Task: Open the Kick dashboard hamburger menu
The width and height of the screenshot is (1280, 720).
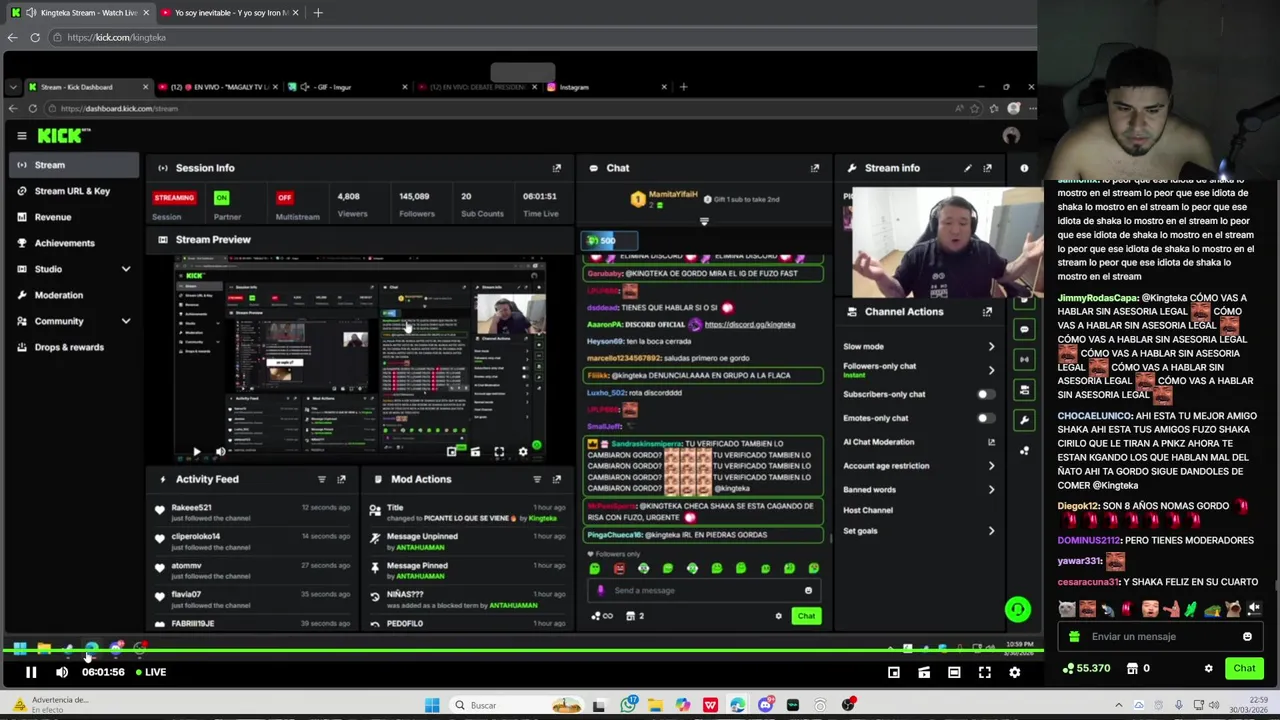Action: point(21,135)
